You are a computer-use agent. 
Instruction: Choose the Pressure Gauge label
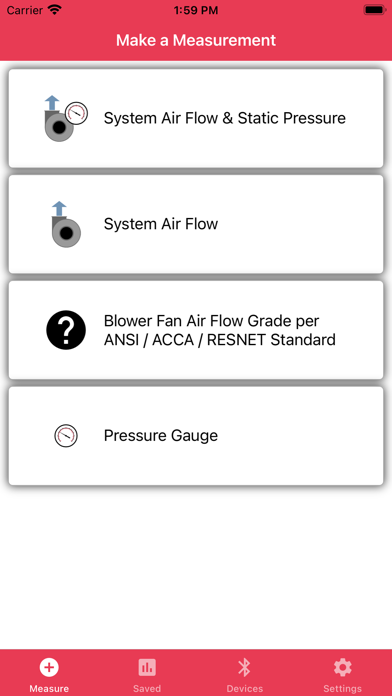[x=161, y=435]
